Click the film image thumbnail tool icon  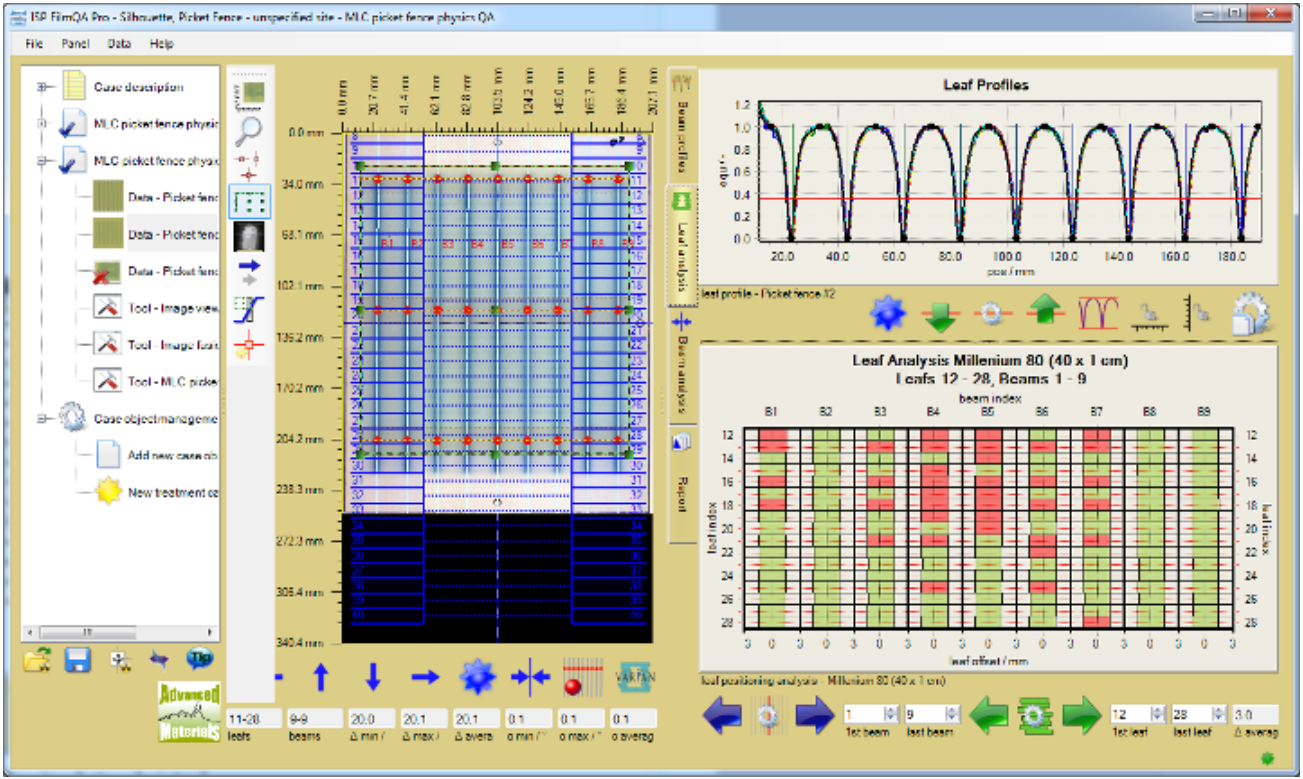click(x=248, y=93)
